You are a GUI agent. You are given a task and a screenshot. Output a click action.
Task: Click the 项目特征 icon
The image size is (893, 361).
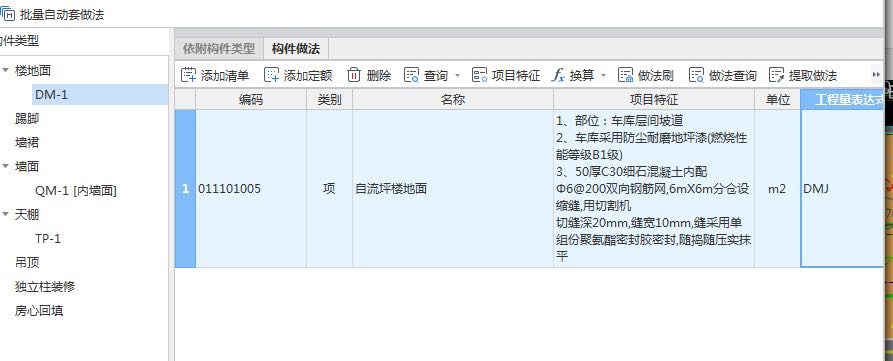click(480, 75)
